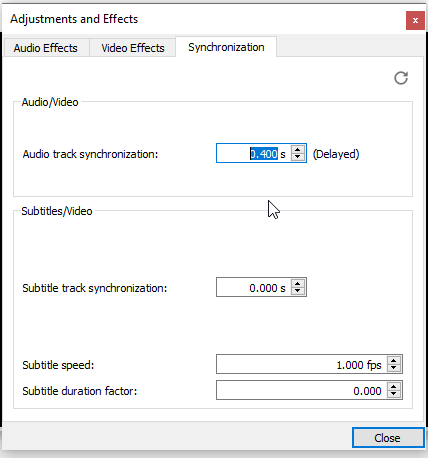Select the Synchronization tab
The image size is (428, 458).
click(x=226, y=47)
